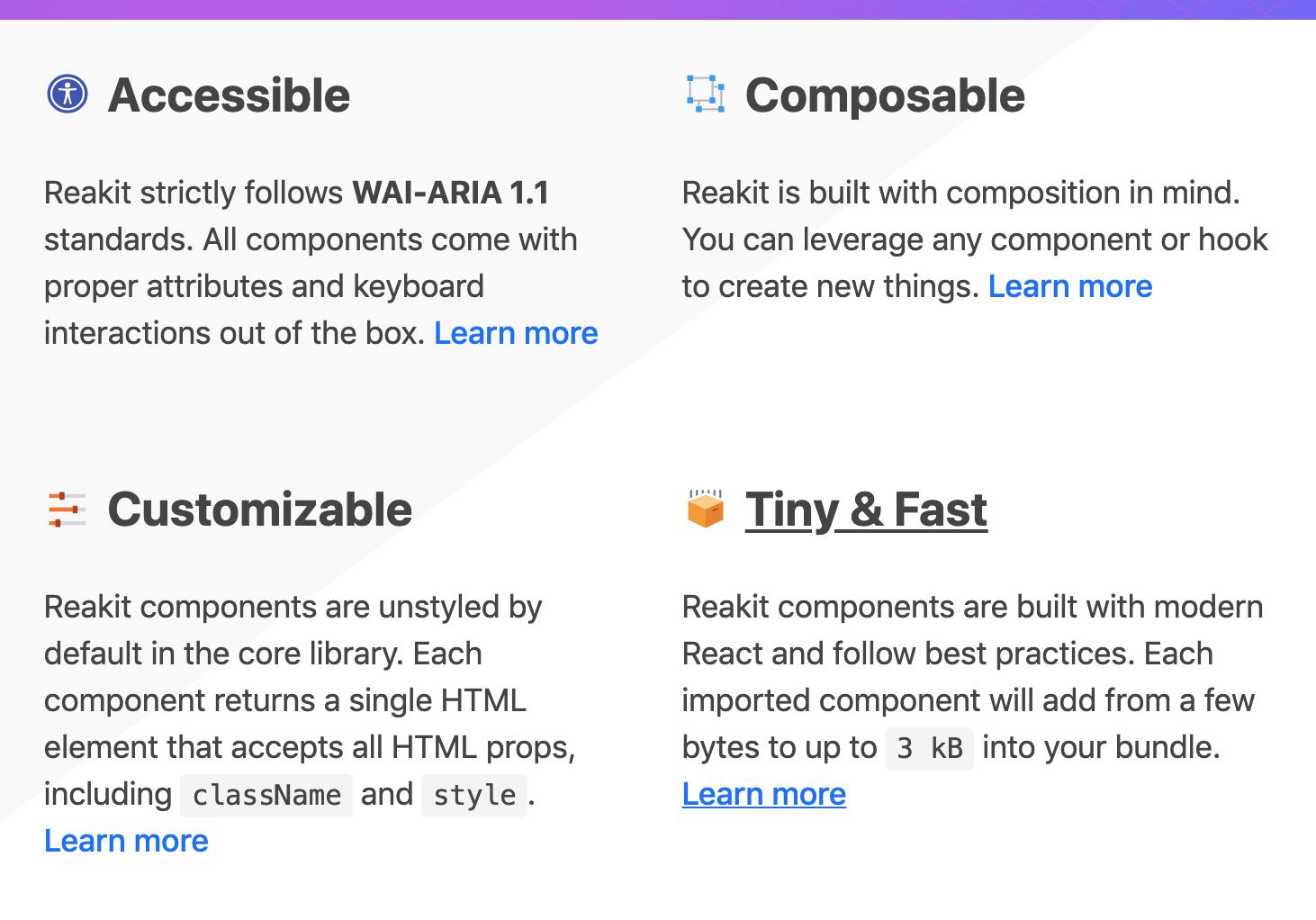Click the className code snippet
This screenshot has height=920, width=1316.
[x=266, y=795]
